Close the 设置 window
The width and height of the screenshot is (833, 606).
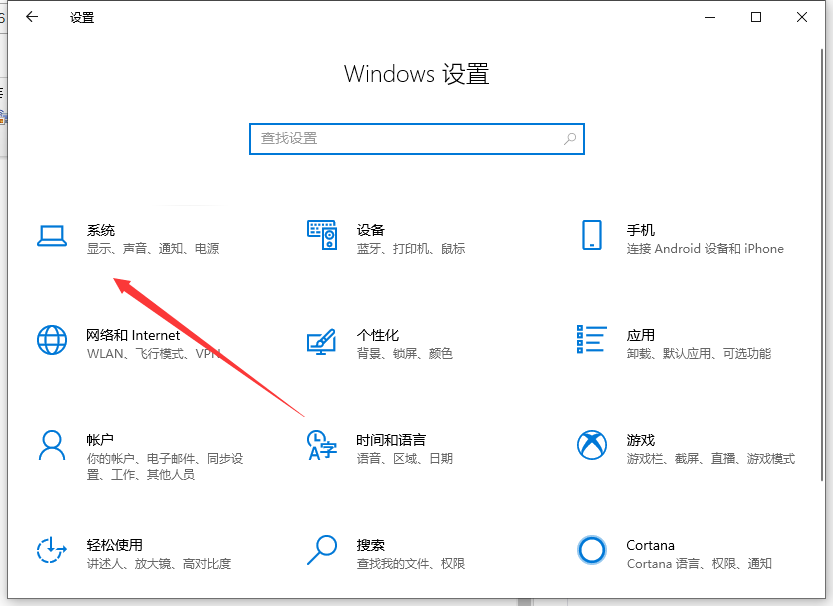click(x=802, y=17)
